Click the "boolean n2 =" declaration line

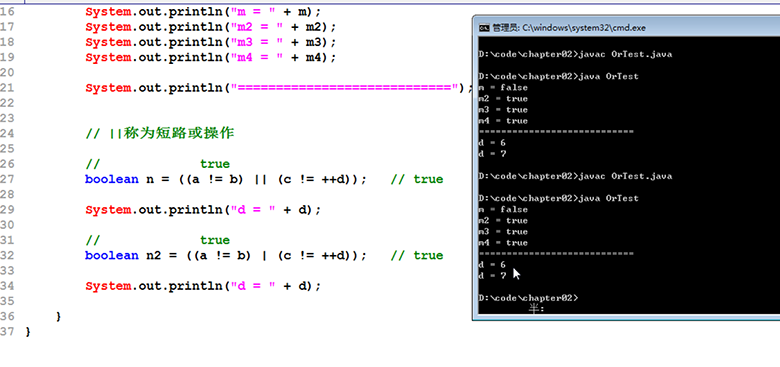pyautogui.click(x=226, y=256)
